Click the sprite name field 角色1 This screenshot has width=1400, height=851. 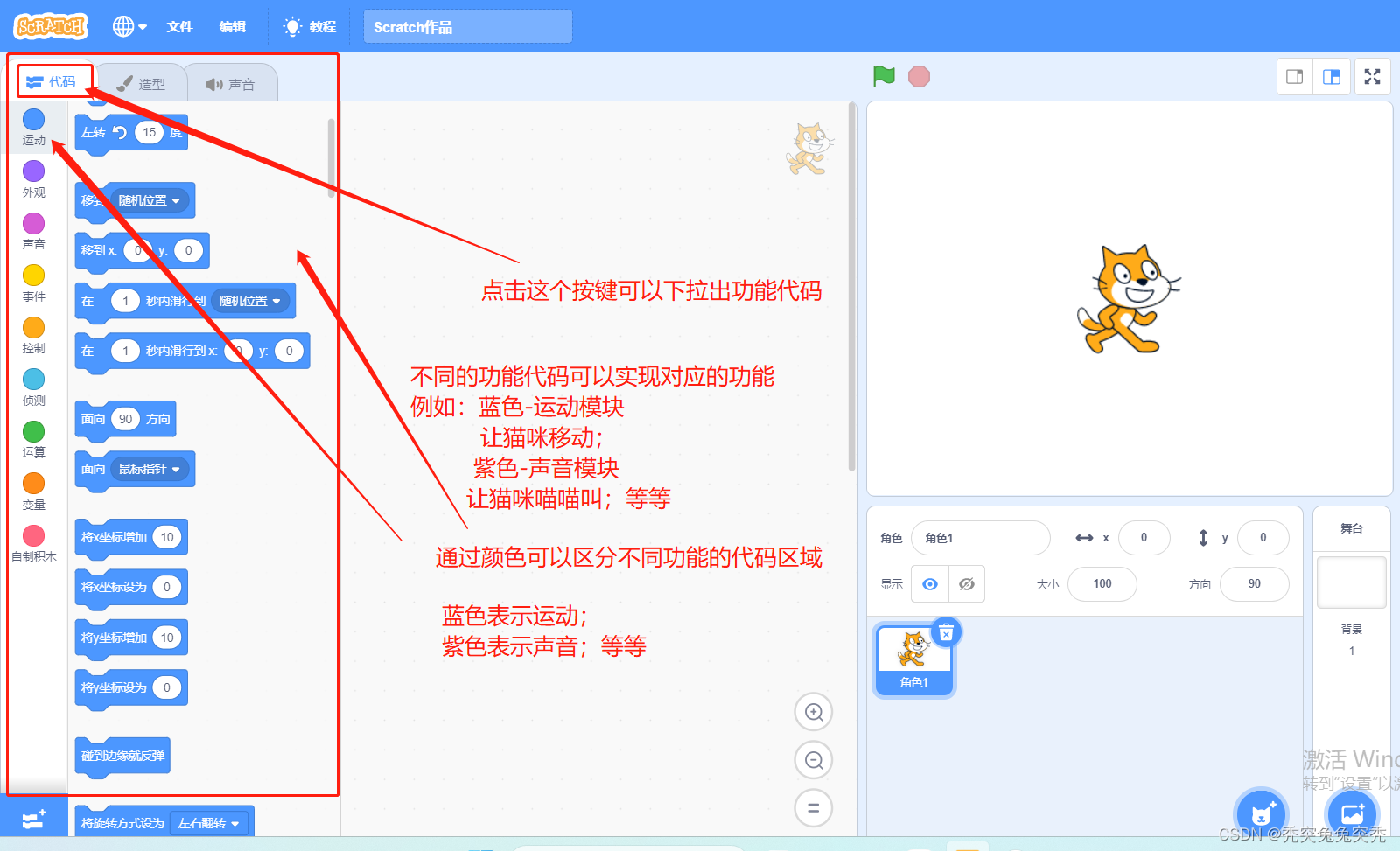tap(980, 538)
